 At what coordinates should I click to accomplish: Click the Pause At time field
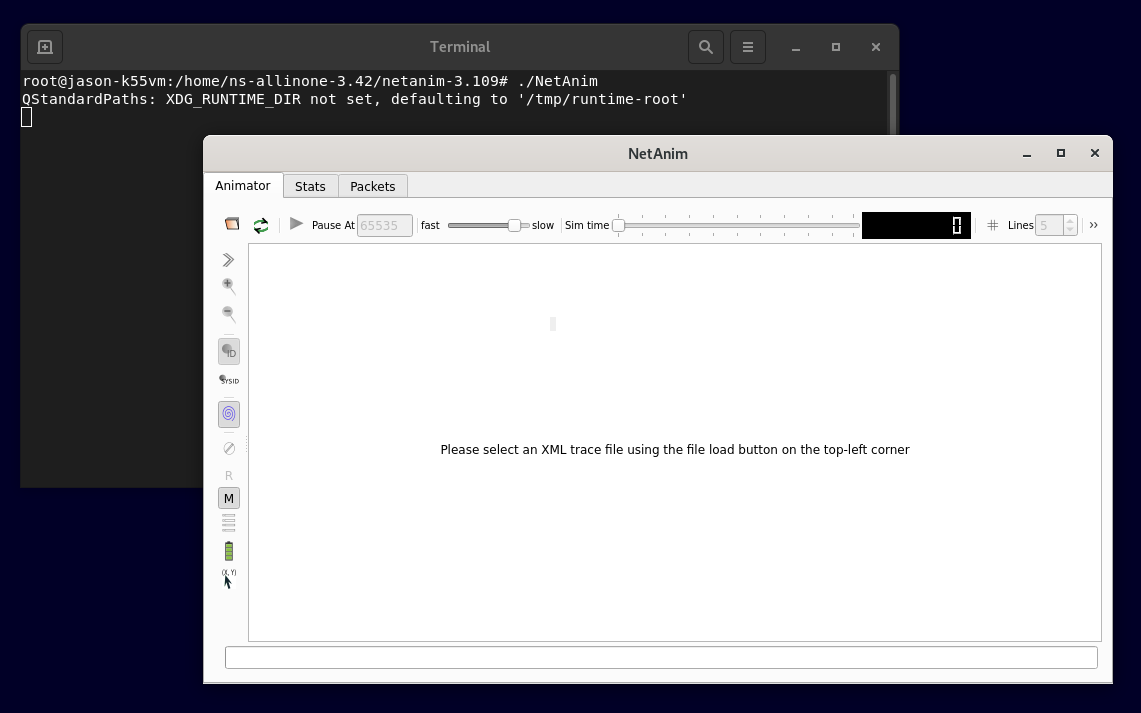pos(384,226)
